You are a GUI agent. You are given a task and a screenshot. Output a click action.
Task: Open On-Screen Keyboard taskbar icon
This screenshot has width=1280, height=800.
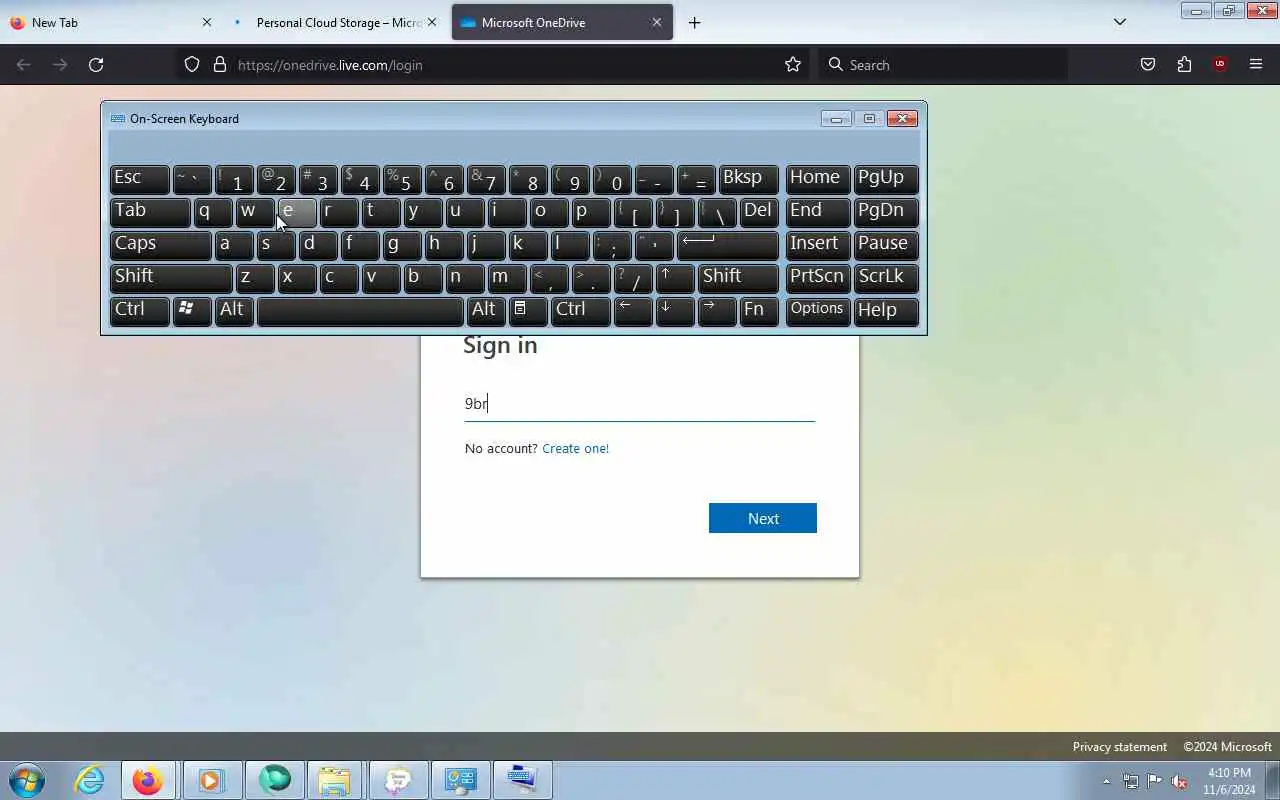point(521,780)
